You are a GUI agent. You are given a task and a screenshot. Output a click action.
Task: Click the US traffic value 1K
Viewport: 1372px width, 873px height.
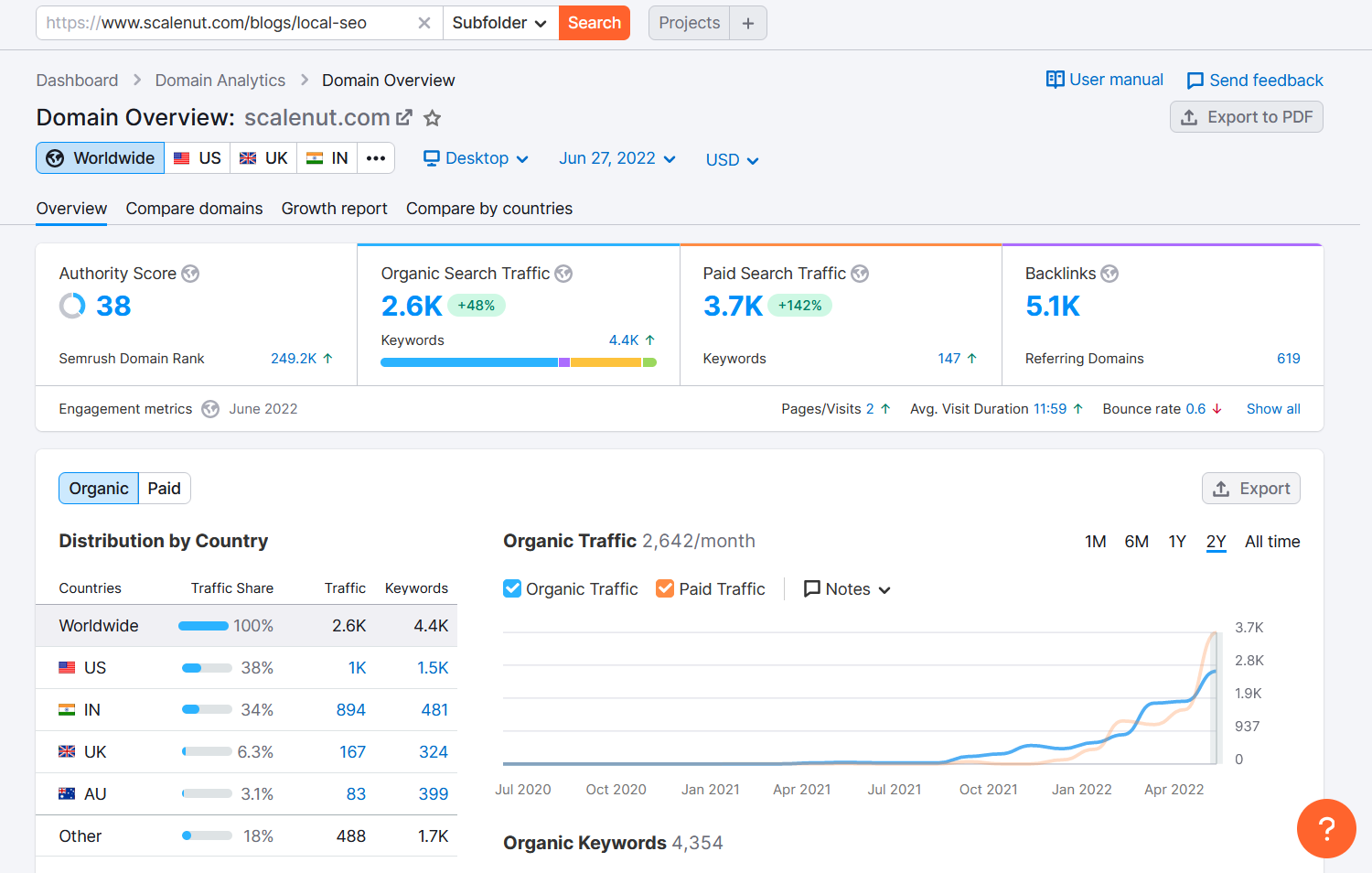(357, 668)
